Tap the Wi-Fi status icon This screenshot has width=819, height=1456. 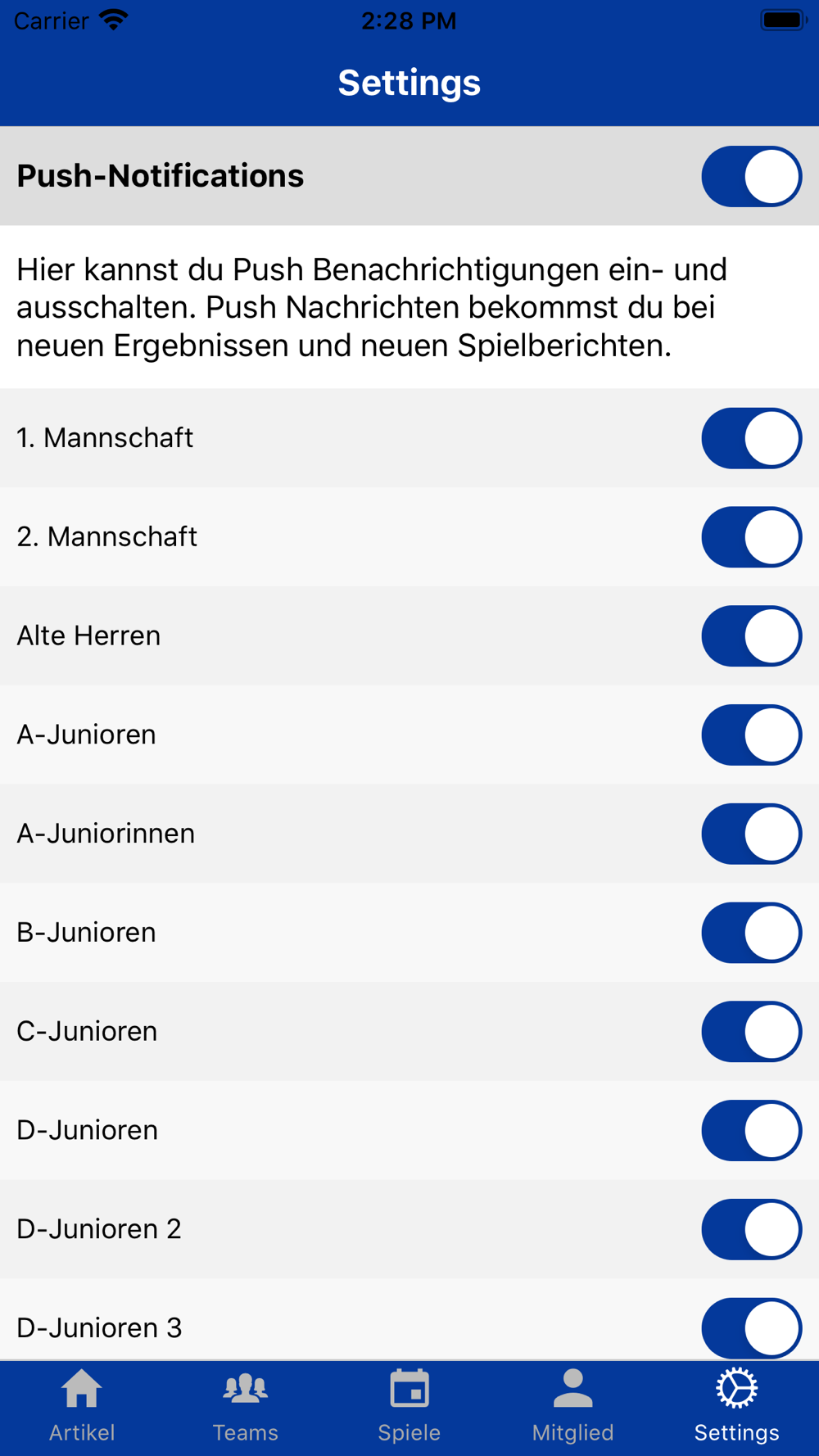point(113,20)
